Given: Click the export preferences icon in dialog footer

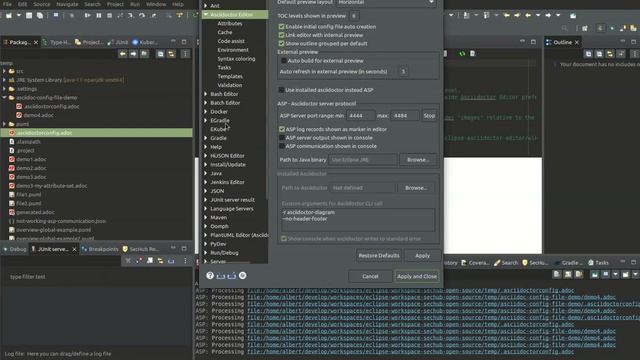Looking at the screenshot, I should point(232,276).
